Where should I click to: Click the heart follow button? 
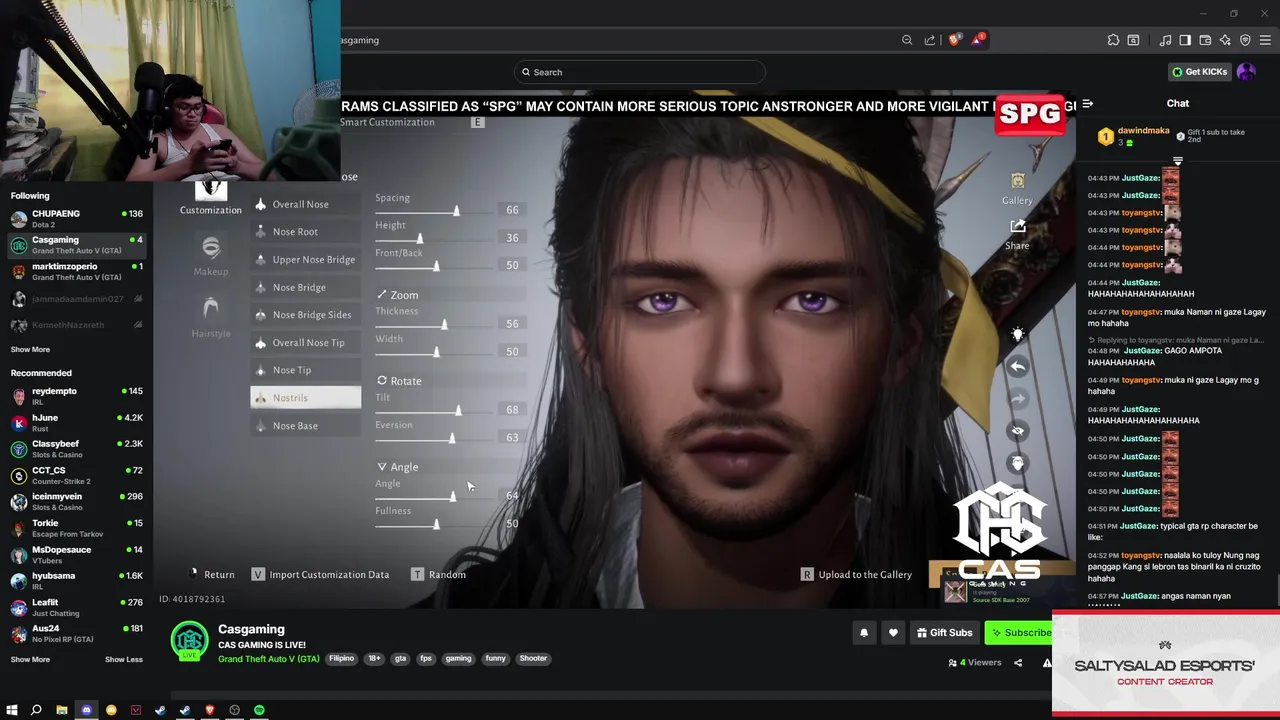tap(893, 632)
